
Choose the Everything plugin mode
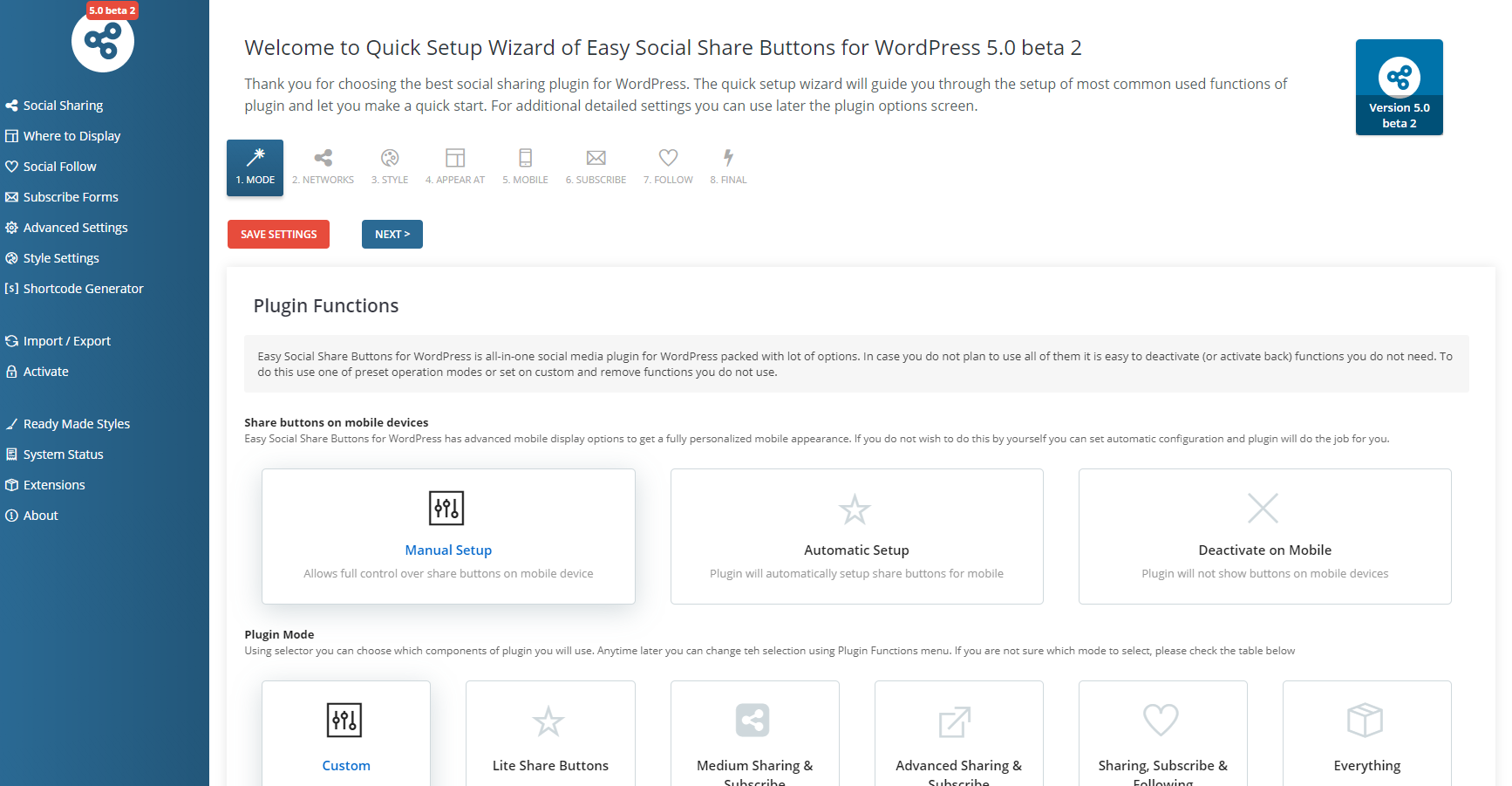[x=1366, y=733]
